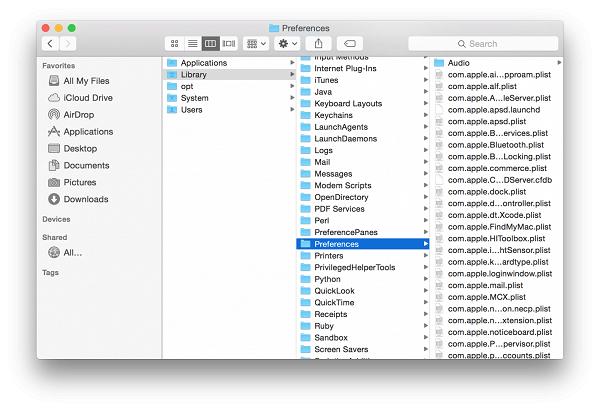
Task: Open AirDrop in sidebar
Action: point(71,114)
